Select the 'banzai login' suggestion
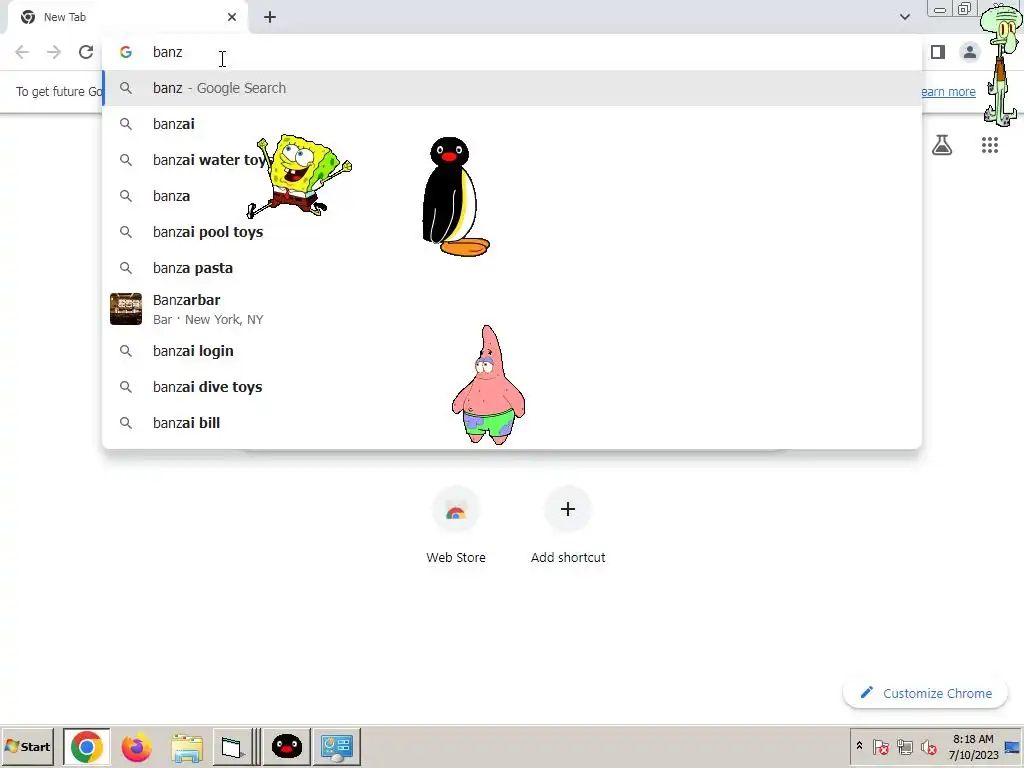Image resolution: width=1024 pixels, height=768 pixels. [x=512, y=351]
